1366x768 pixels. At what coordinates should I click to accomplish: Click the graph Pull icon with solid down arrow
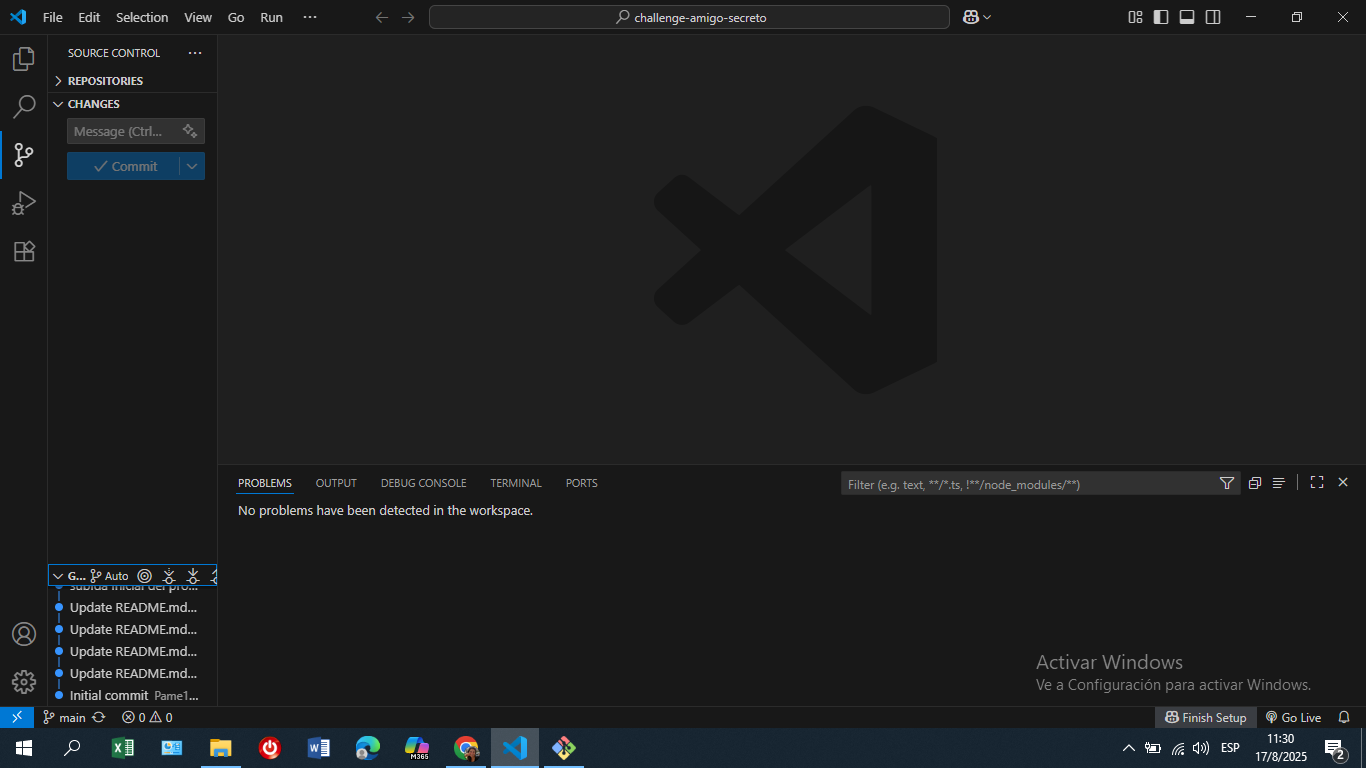[193, 576]
